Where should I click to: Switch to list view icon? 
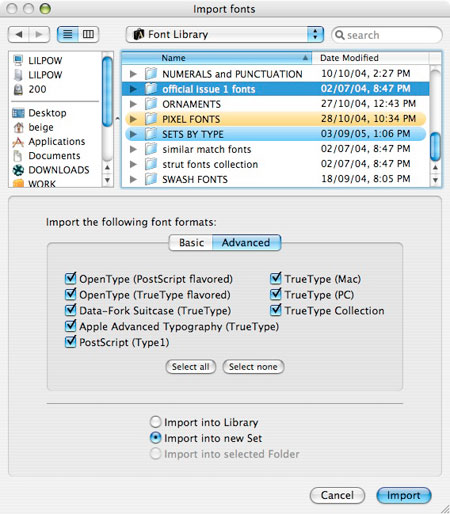68,34
